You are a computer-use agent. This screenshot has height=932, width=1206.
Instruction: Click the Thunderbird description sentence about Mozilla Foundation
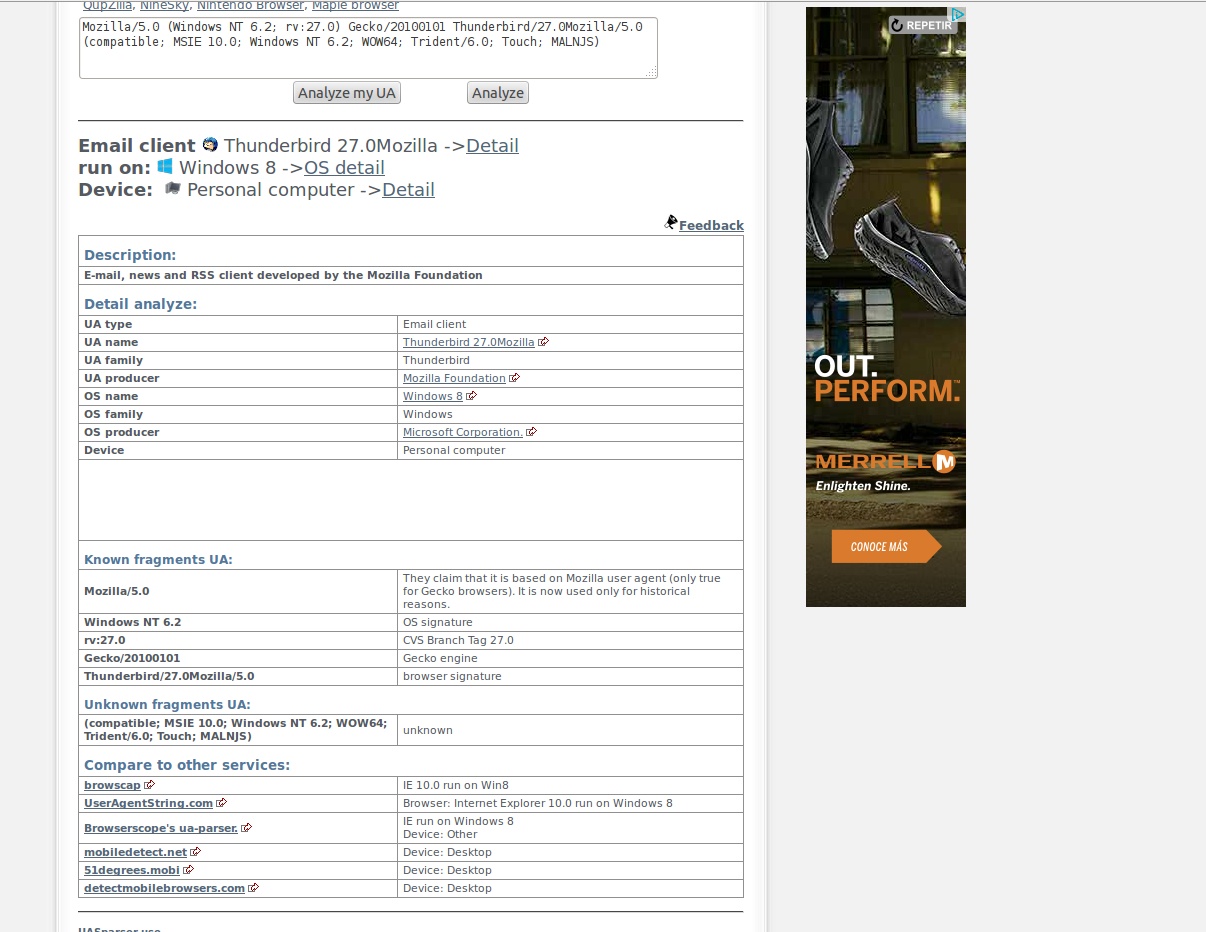283,275
